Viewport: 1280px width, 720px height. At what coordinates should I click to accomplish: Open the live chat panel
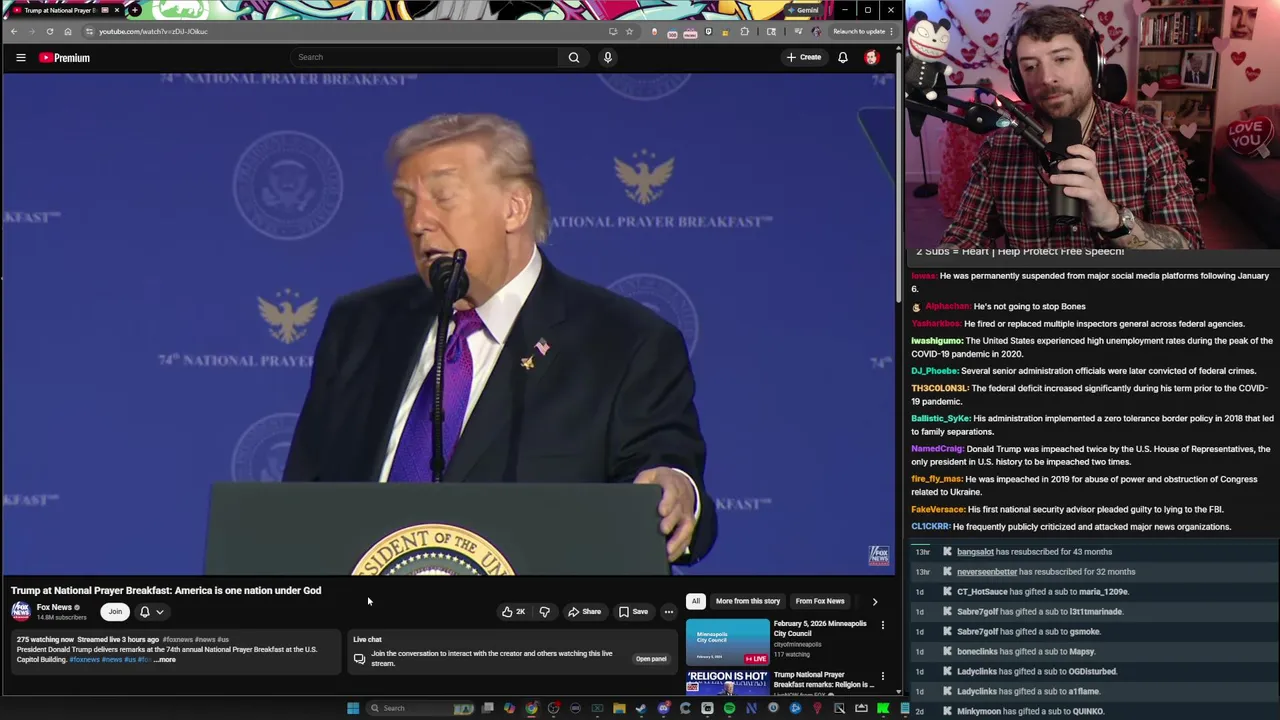click(651, 659)
